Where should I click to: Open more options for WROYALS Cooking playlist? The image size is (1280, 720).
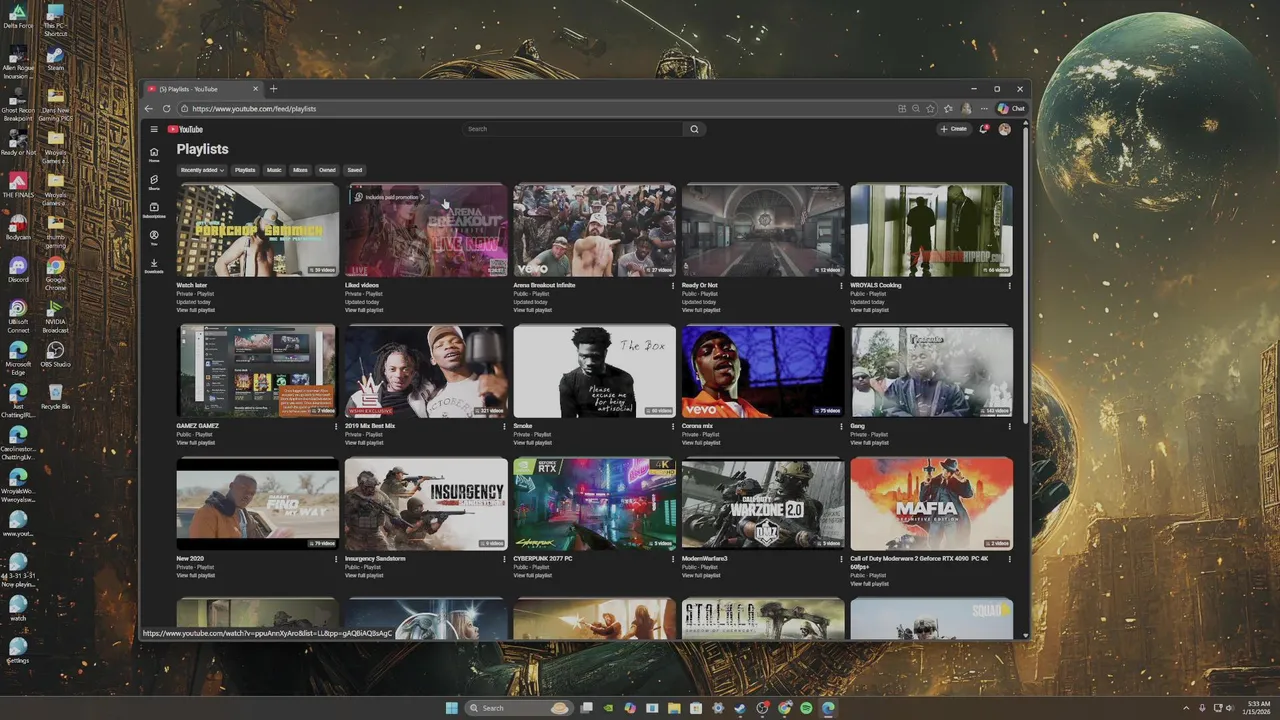click(x=1009, y=285)
